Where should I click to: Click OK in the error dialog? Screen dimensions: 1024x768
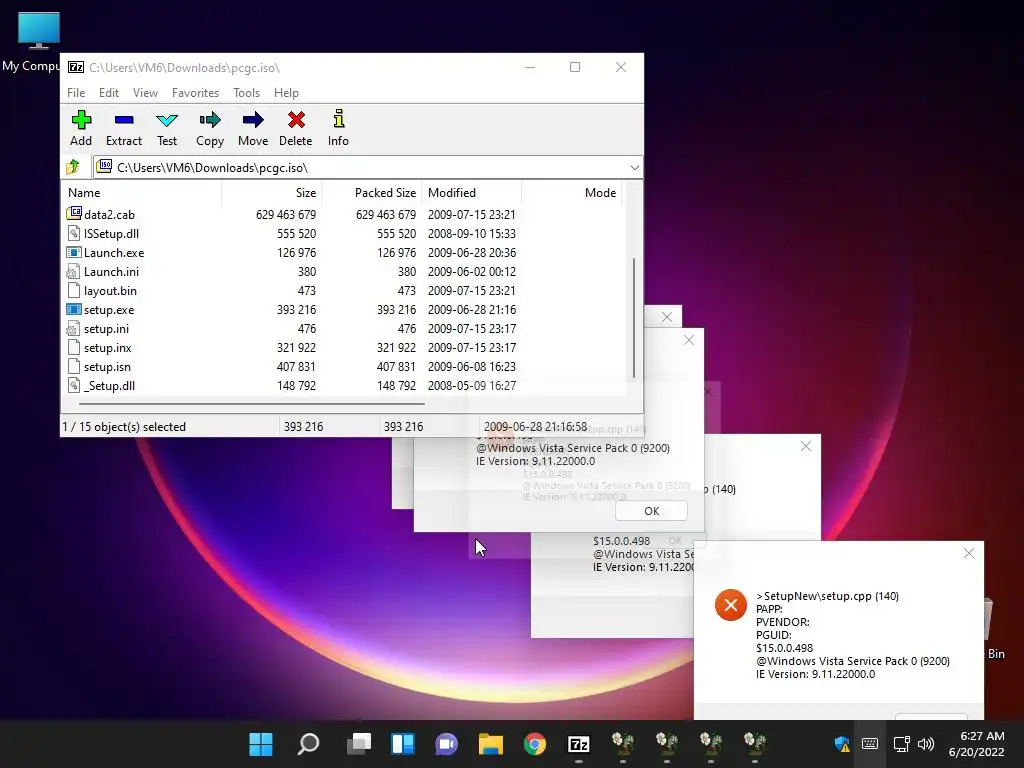tap(651, 511)
